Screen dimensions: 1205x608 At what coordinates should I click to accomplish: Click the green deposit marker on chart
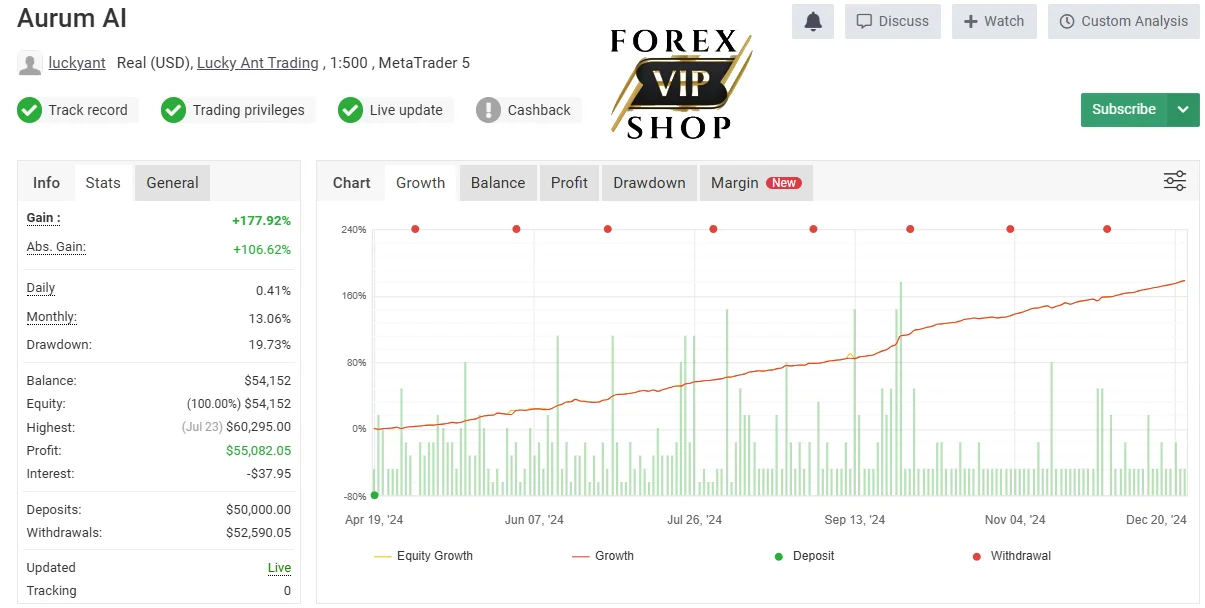[375, 495]
